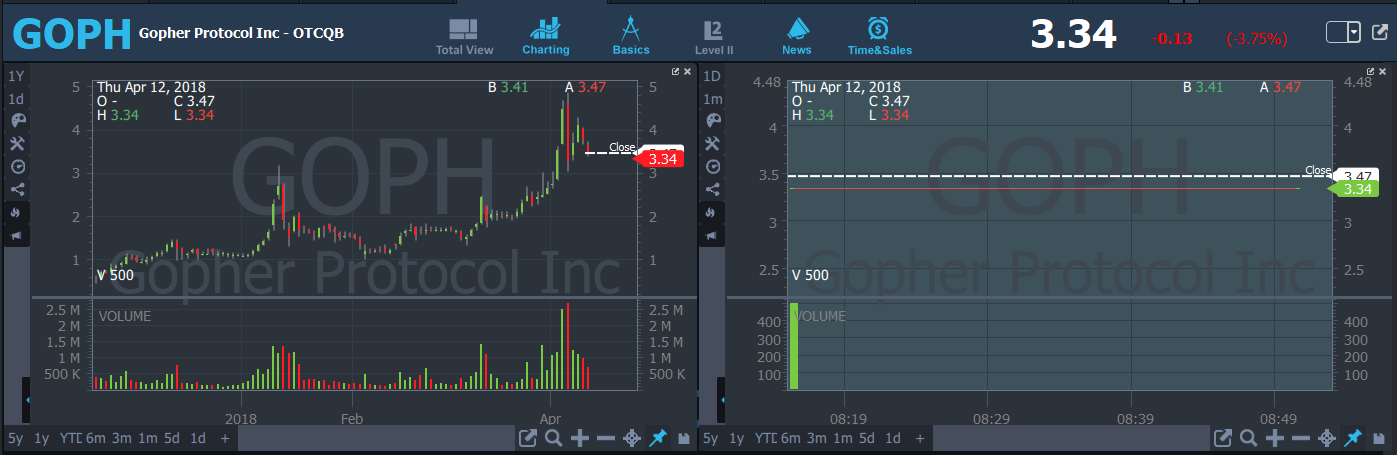
Task: Pop out left chart from bottom toolbar
Action: click(x=527, y=438)
